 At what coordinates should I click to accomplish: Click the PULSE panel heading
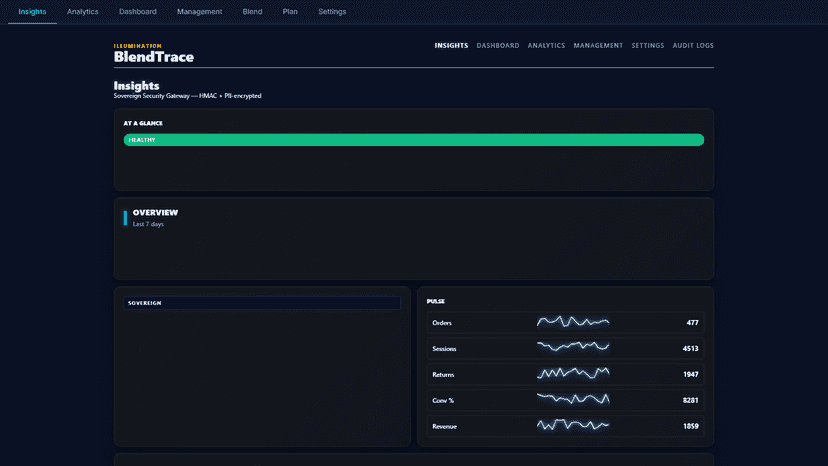pyautogui.click(x=436, y=301)
